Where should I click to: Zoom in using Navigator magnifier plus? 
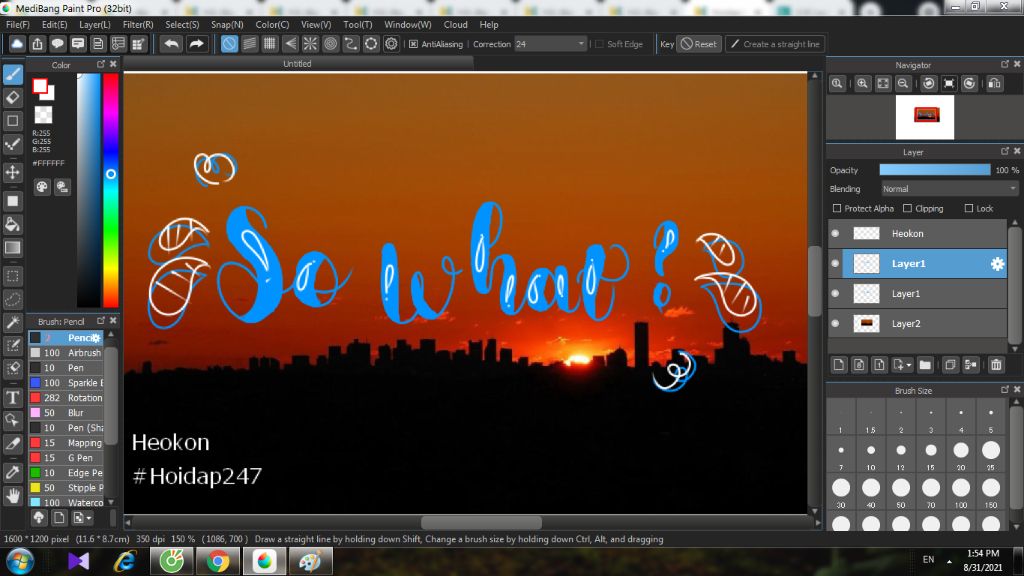tap(863, 84)
